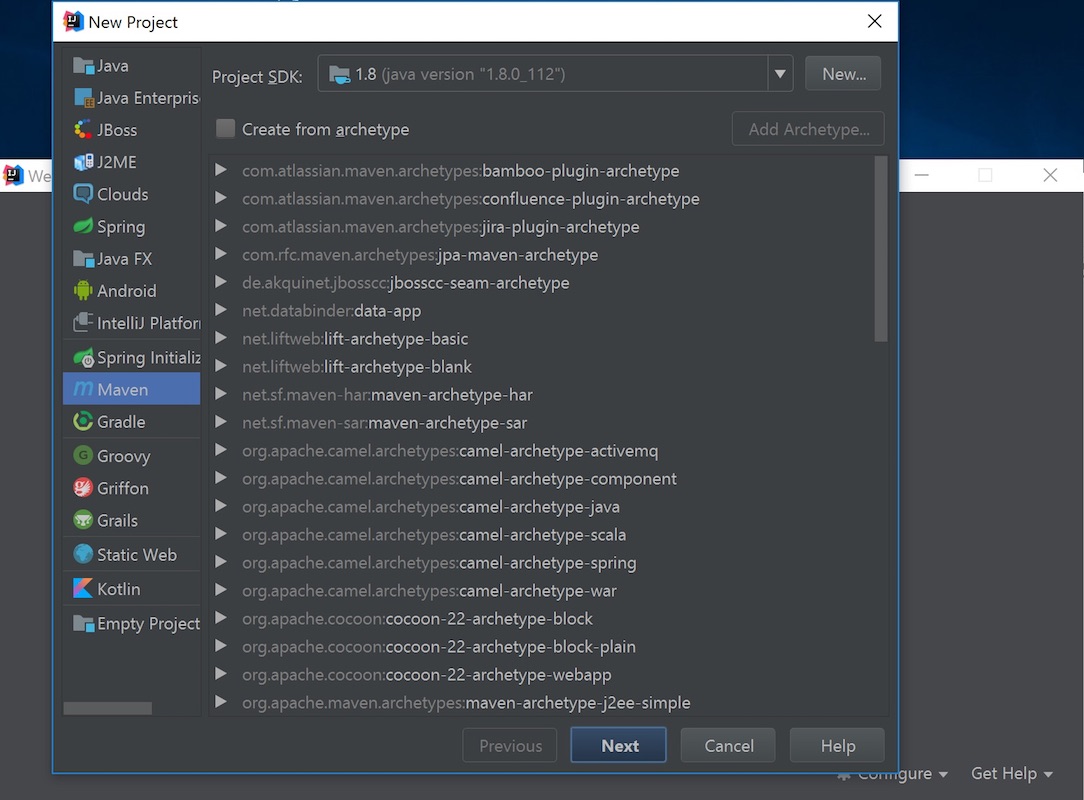1084x800 pixels.
Task: Enable the Create from archetype checkbox
Action: point(225,129)
